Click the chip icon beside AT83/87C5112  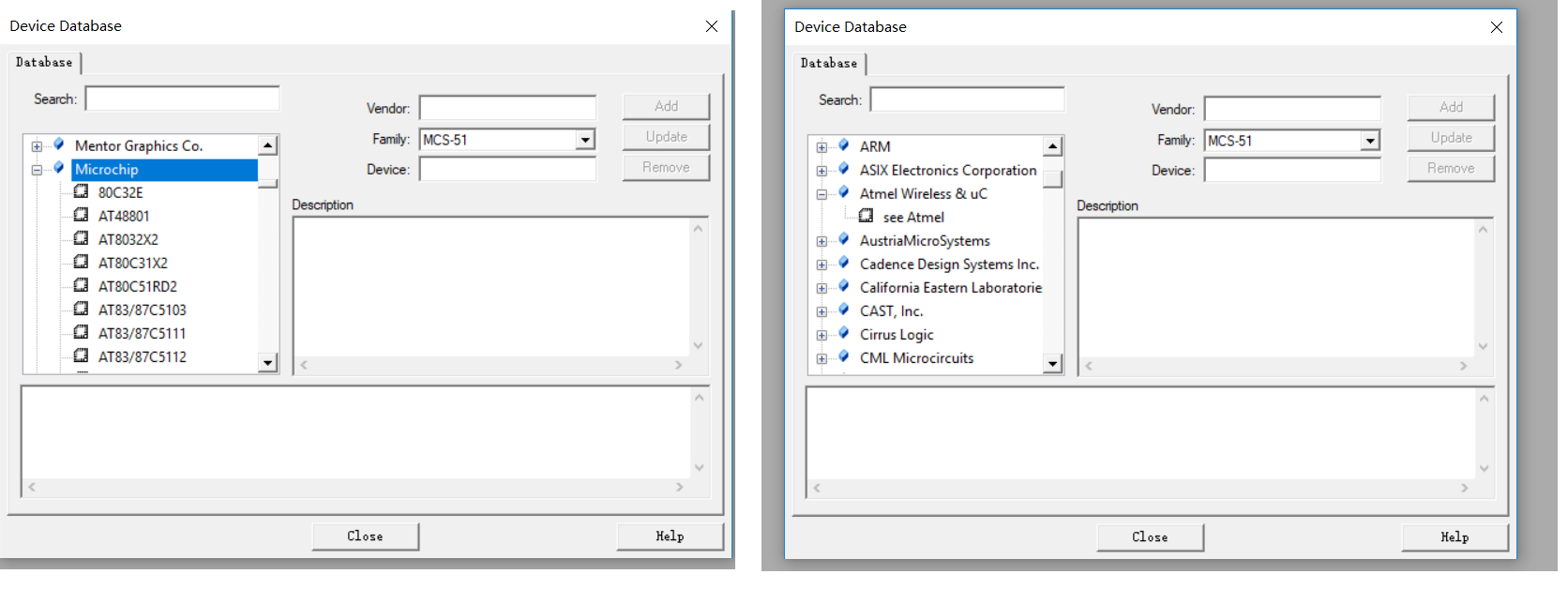coord(82,355)
